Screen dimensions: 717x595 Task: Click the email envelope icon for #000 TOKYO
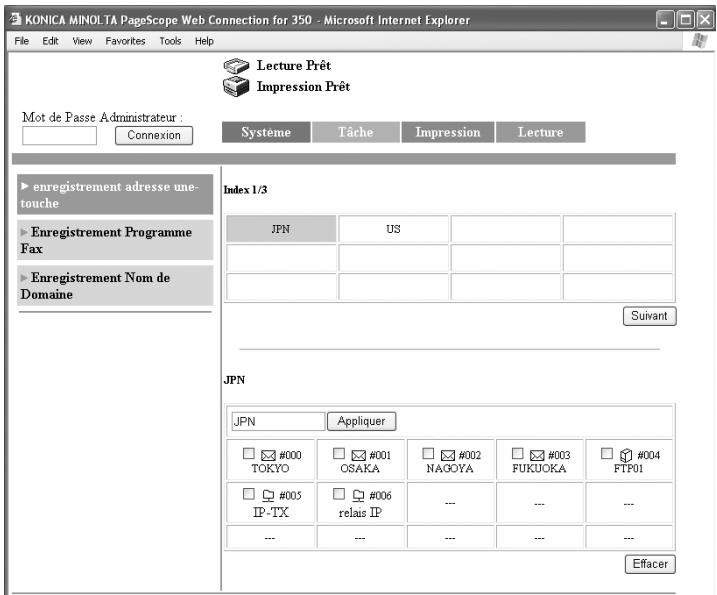pyautogui.click(x=268, y=456)
